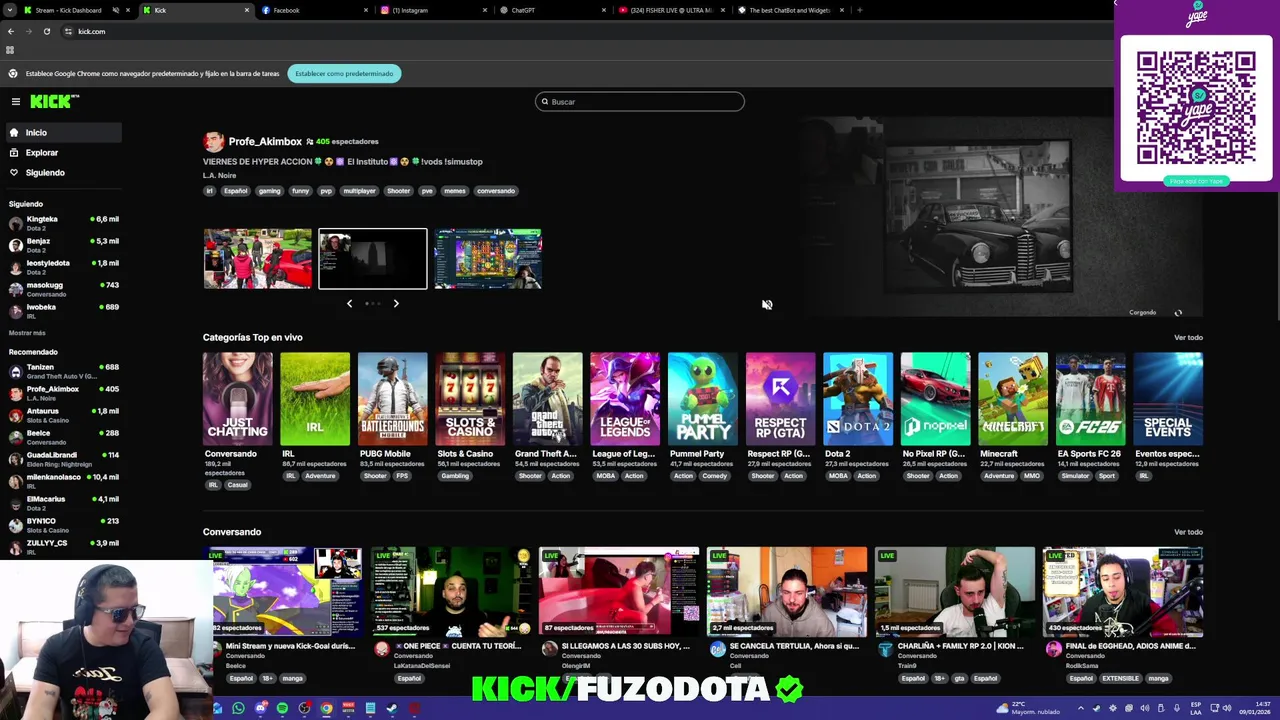
Task: Open ONE PIECE live stream card
Action: pyautogui.click(x=451, y=591)
